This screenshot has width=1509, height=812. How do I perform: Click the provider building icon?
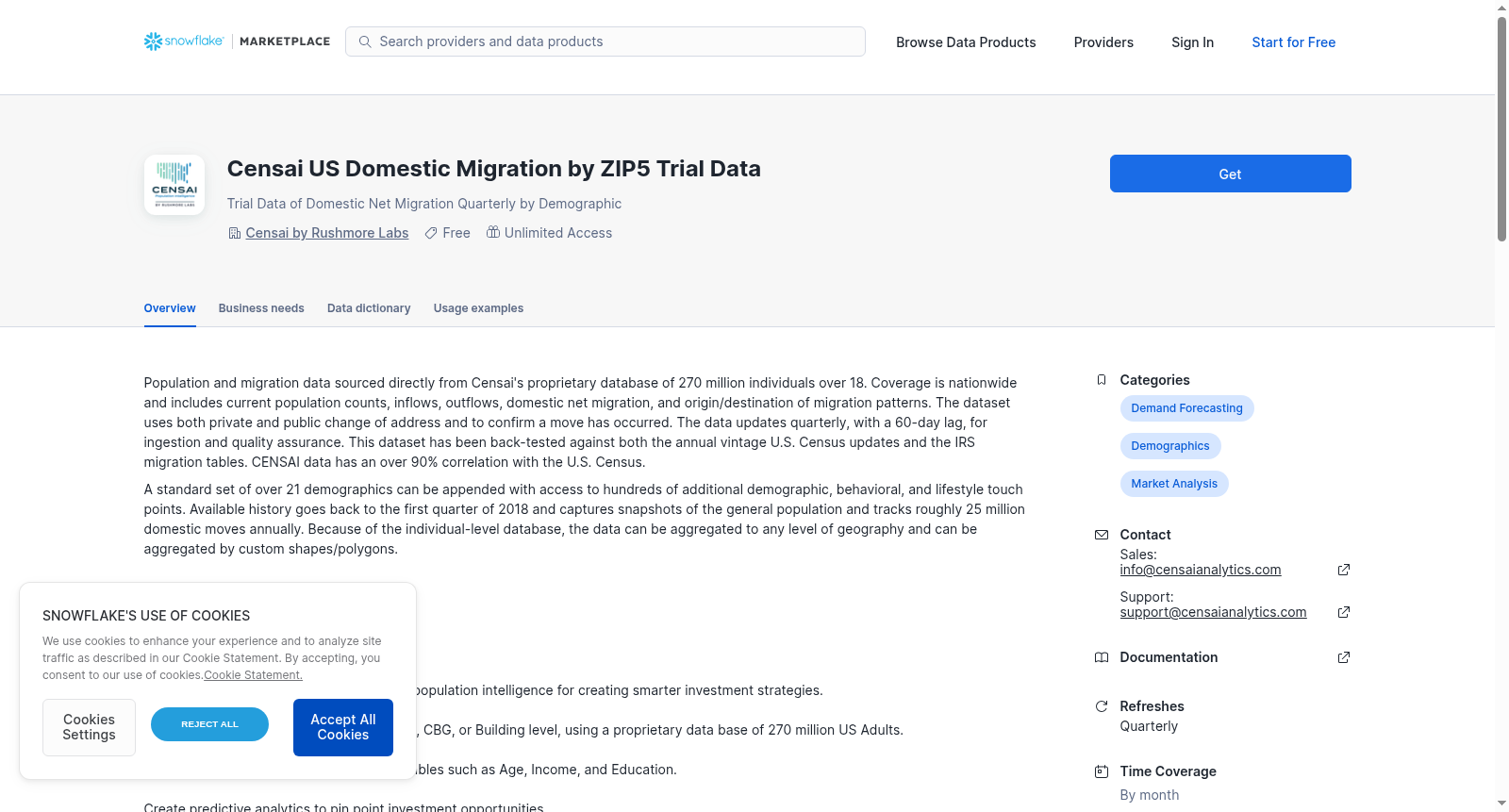coord(235,233)
